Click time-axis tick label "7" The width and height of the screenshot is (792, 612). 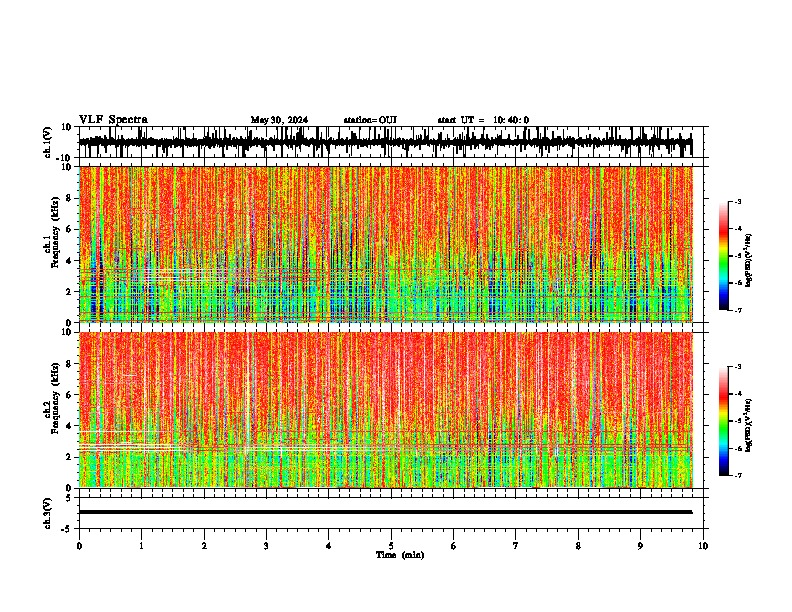pyautogui.click(x=516, y=546)
